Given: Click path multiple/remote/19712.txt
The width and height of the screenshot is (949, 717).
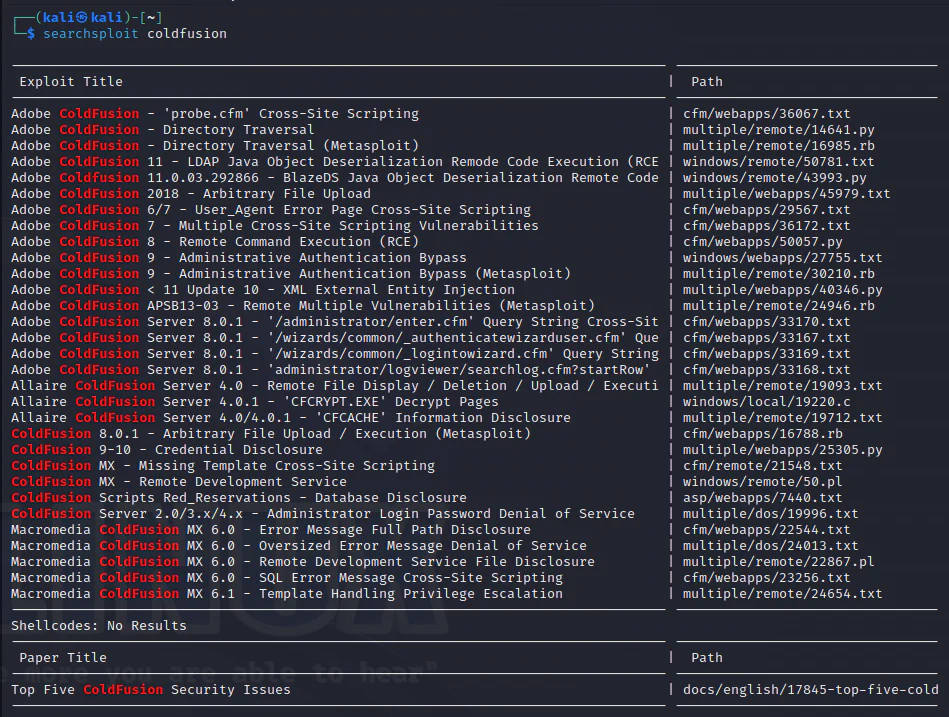Looking at the screenshot, I should pyautogui.click(x=783, y=418).
